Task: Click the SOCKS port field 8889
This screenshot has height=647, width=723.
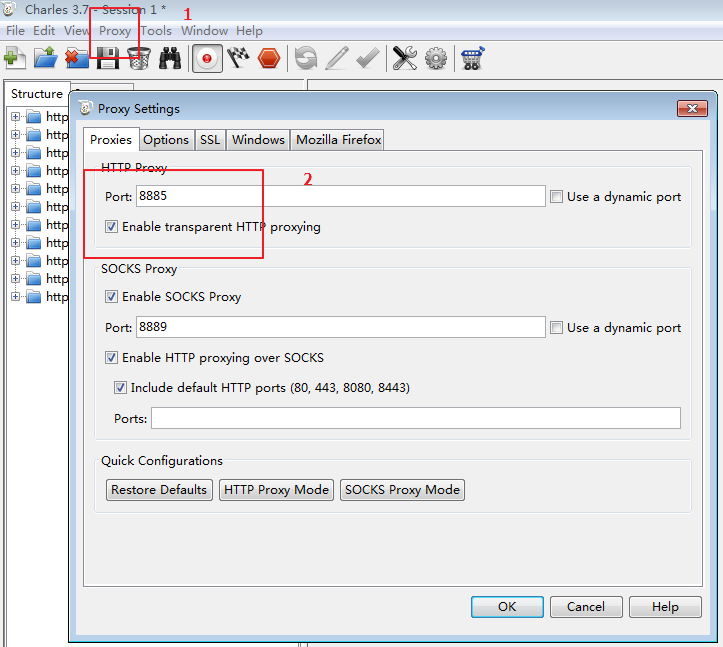Action: pos(341,327)
